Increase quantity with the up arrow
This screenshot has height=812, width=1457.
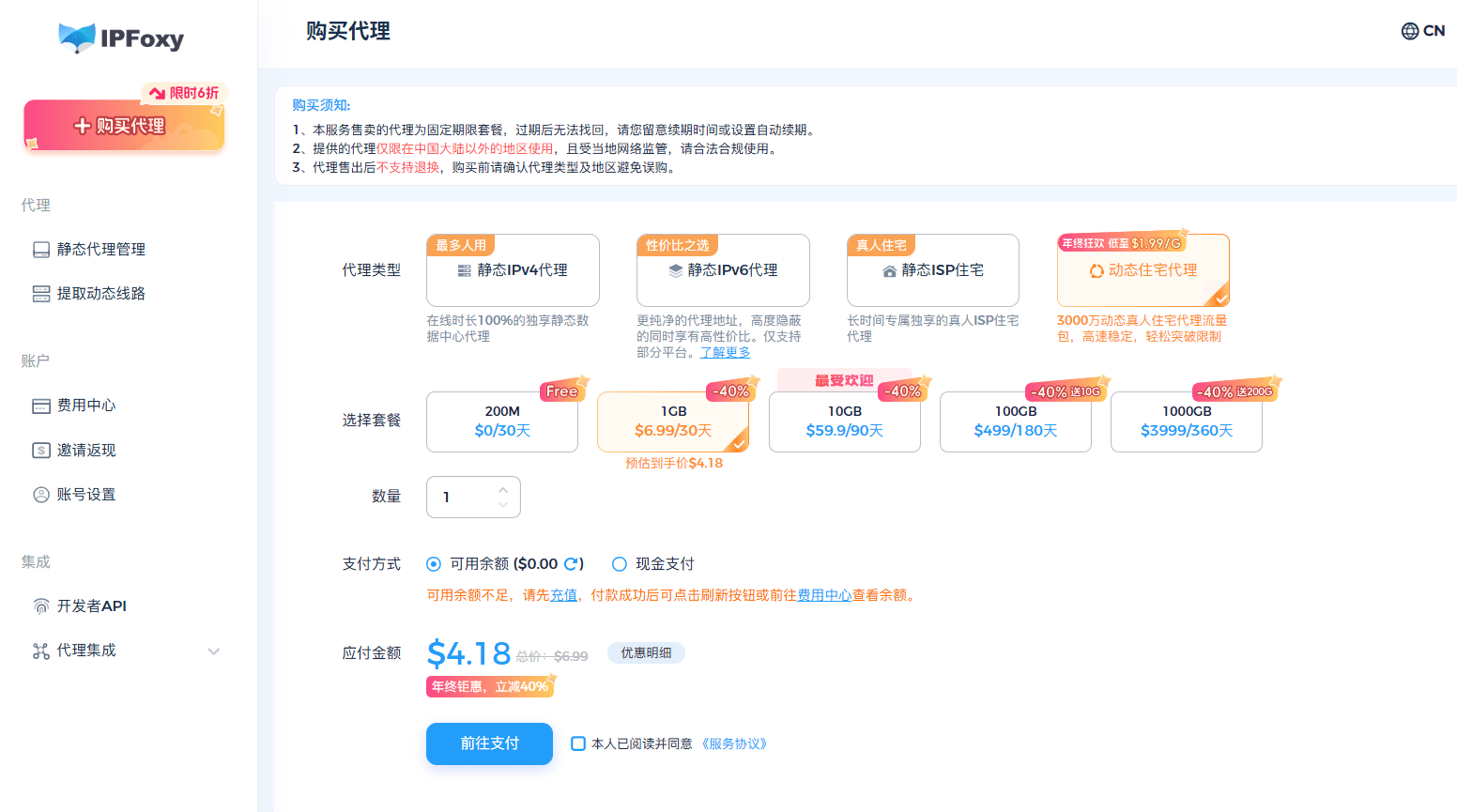pos(503,489)
